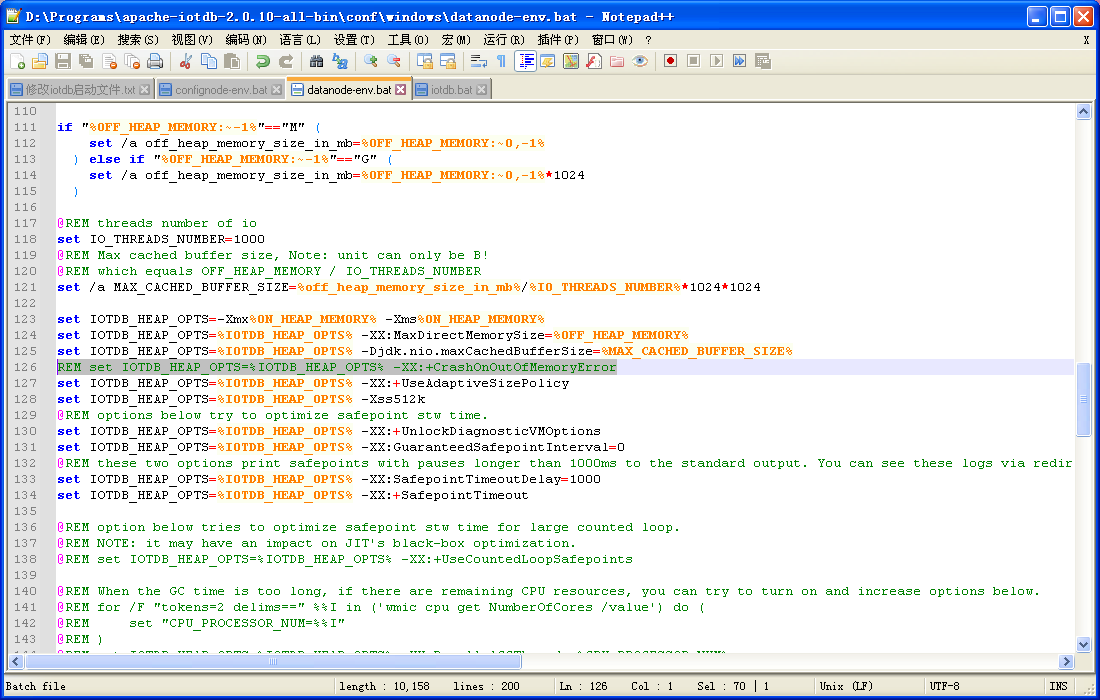Toggle the indent guide icon
This screenshot has width=1100, height=700.
525,62
